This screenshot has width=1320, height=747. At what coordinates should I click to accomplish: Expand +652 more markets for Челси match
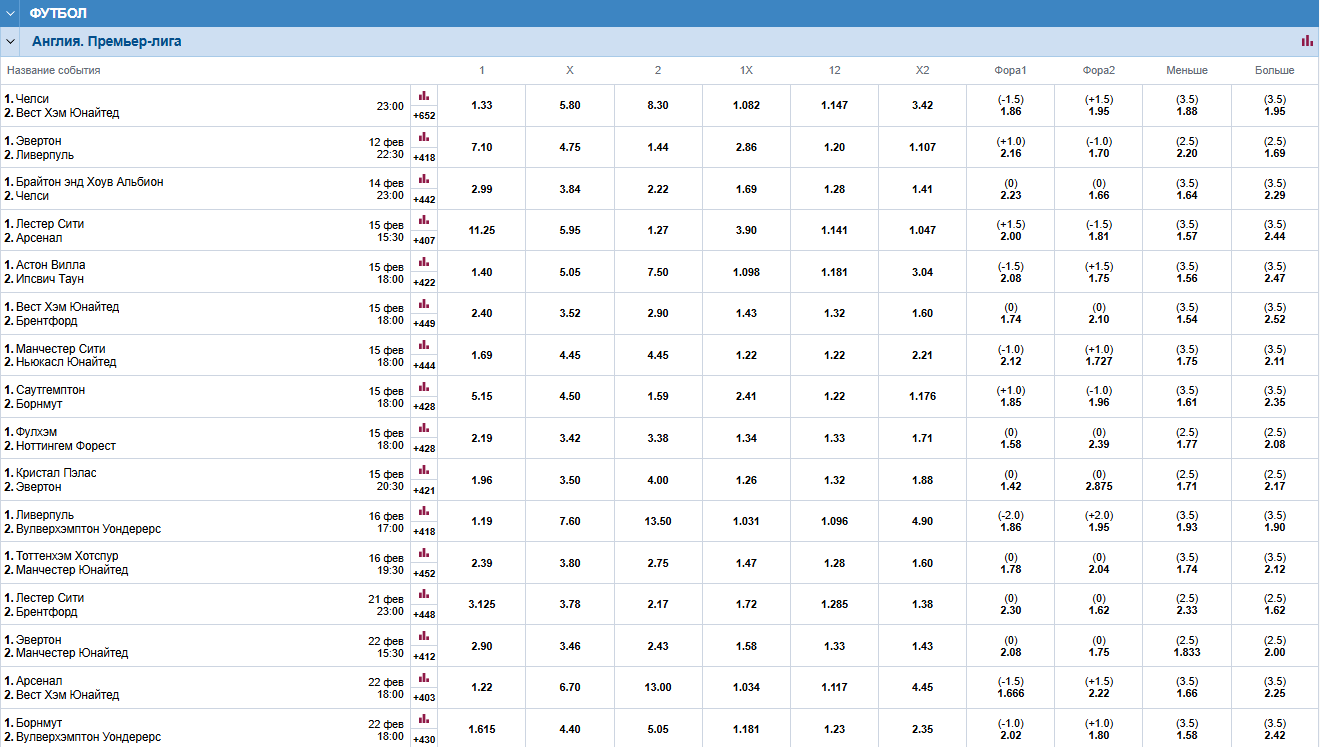pyautogui.click(x=424, y=116)
